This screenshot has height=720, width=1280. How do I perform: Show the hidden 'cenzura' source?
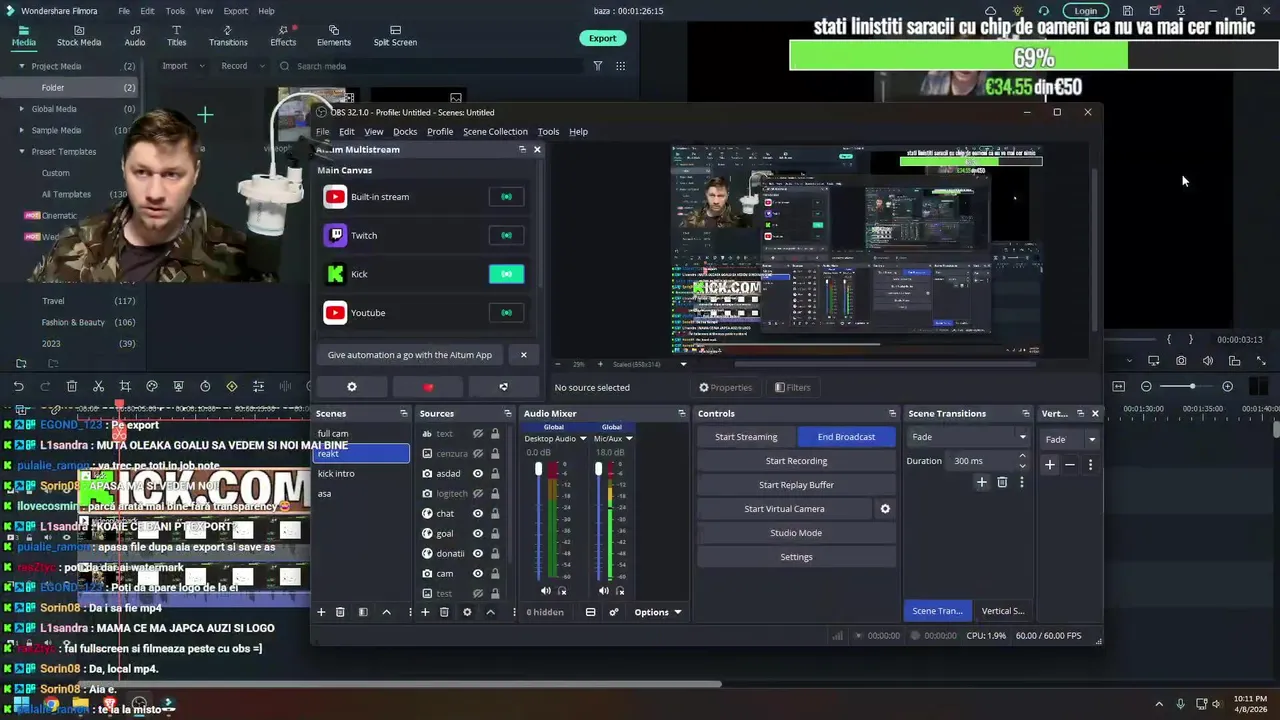pos(478,454)
